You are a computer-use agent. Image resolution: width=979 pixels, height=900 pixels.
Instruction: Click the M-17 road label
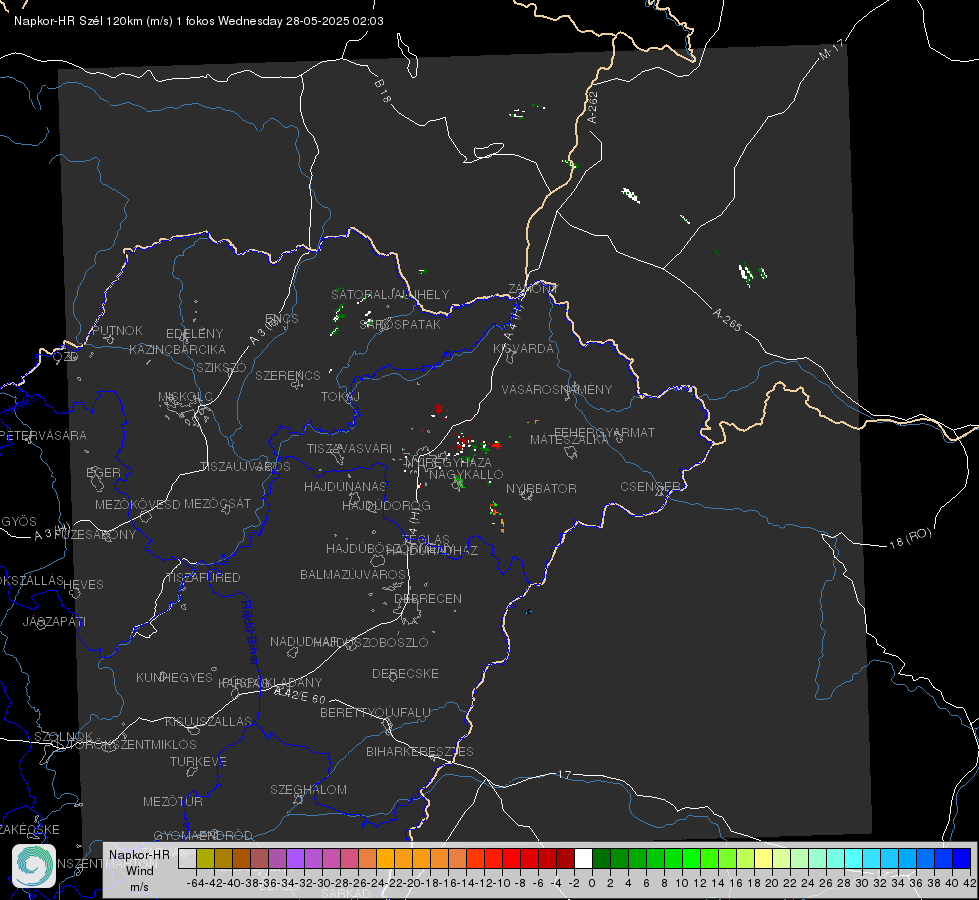[831, 50]
